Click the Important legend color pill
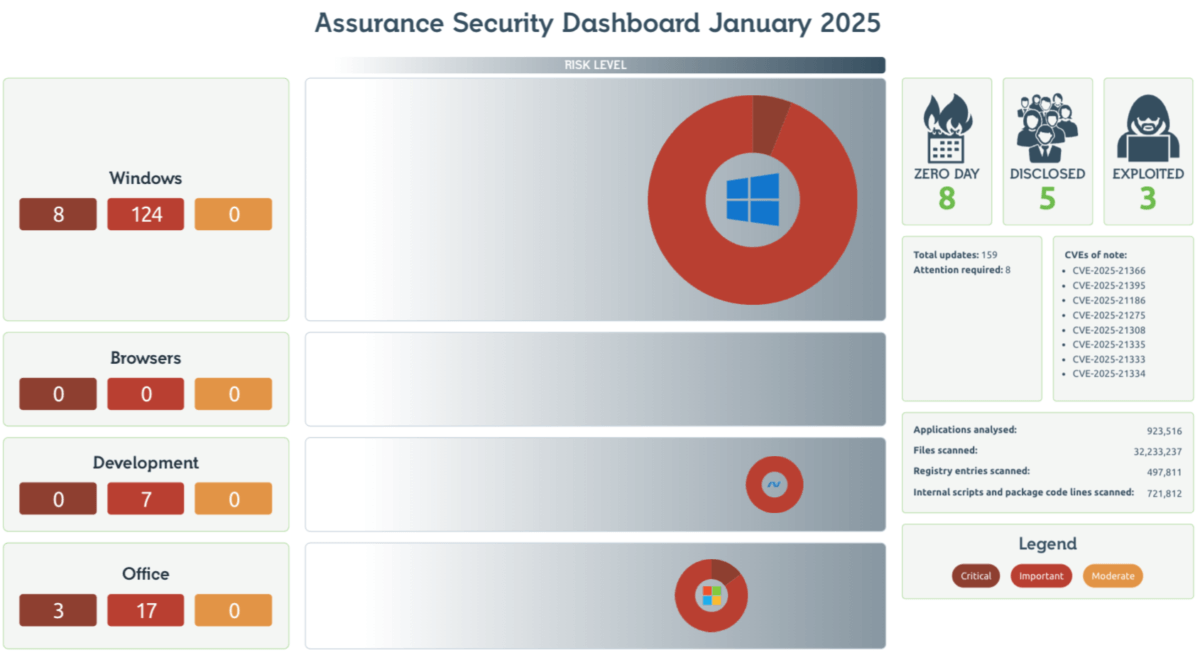The width and height of the screenshot is (1200, 655). [1041, 576]
